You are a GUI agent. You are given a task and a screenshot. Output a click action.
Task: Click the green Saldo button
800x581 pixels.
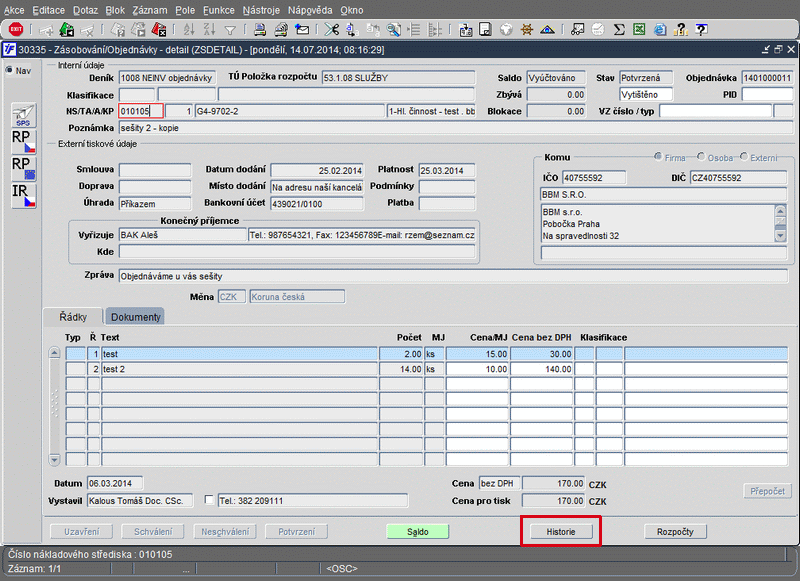click(417, 532)
